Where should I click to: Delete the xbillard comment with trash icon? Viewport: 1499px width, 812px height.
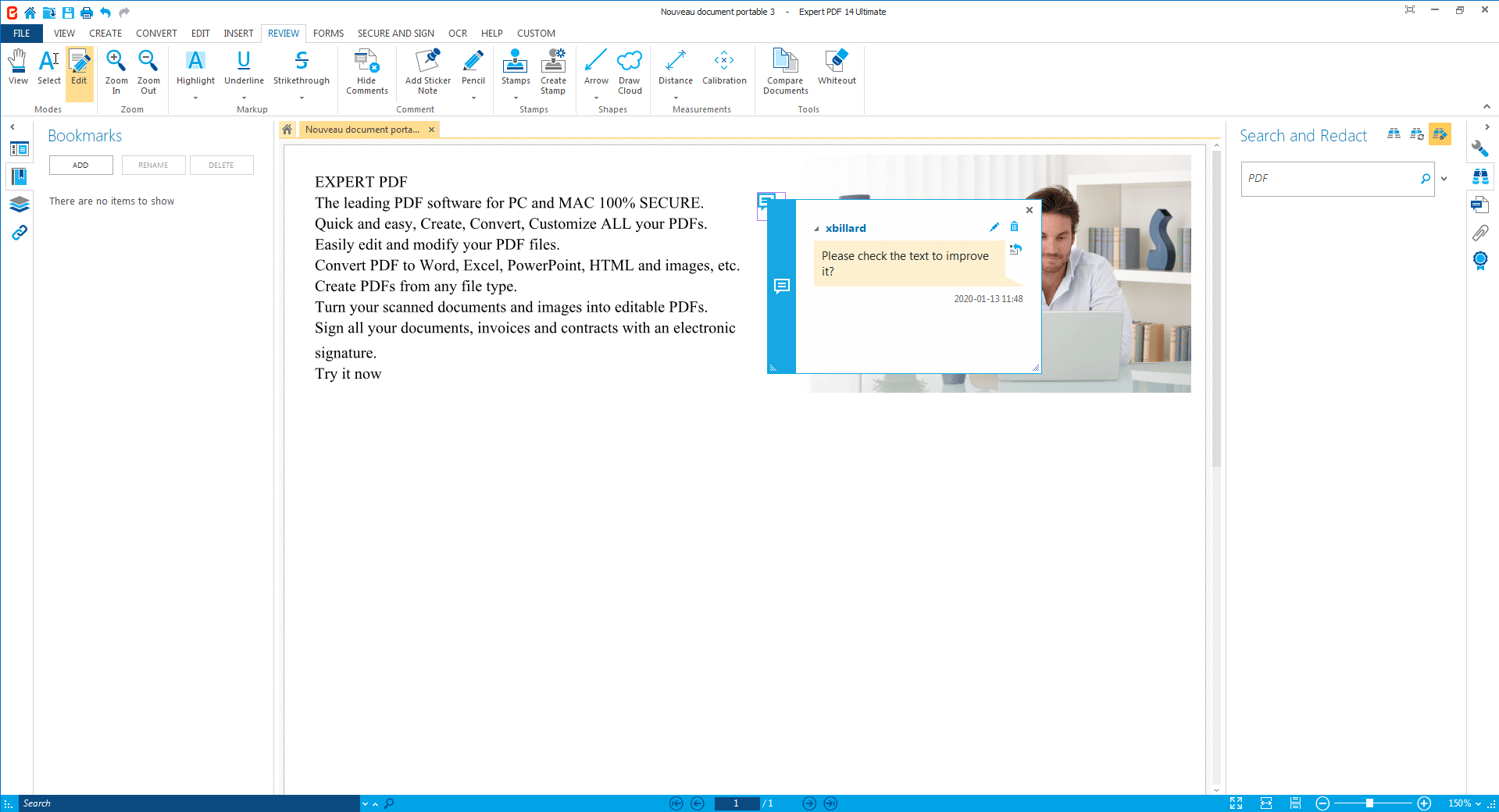coord(1014,226)
